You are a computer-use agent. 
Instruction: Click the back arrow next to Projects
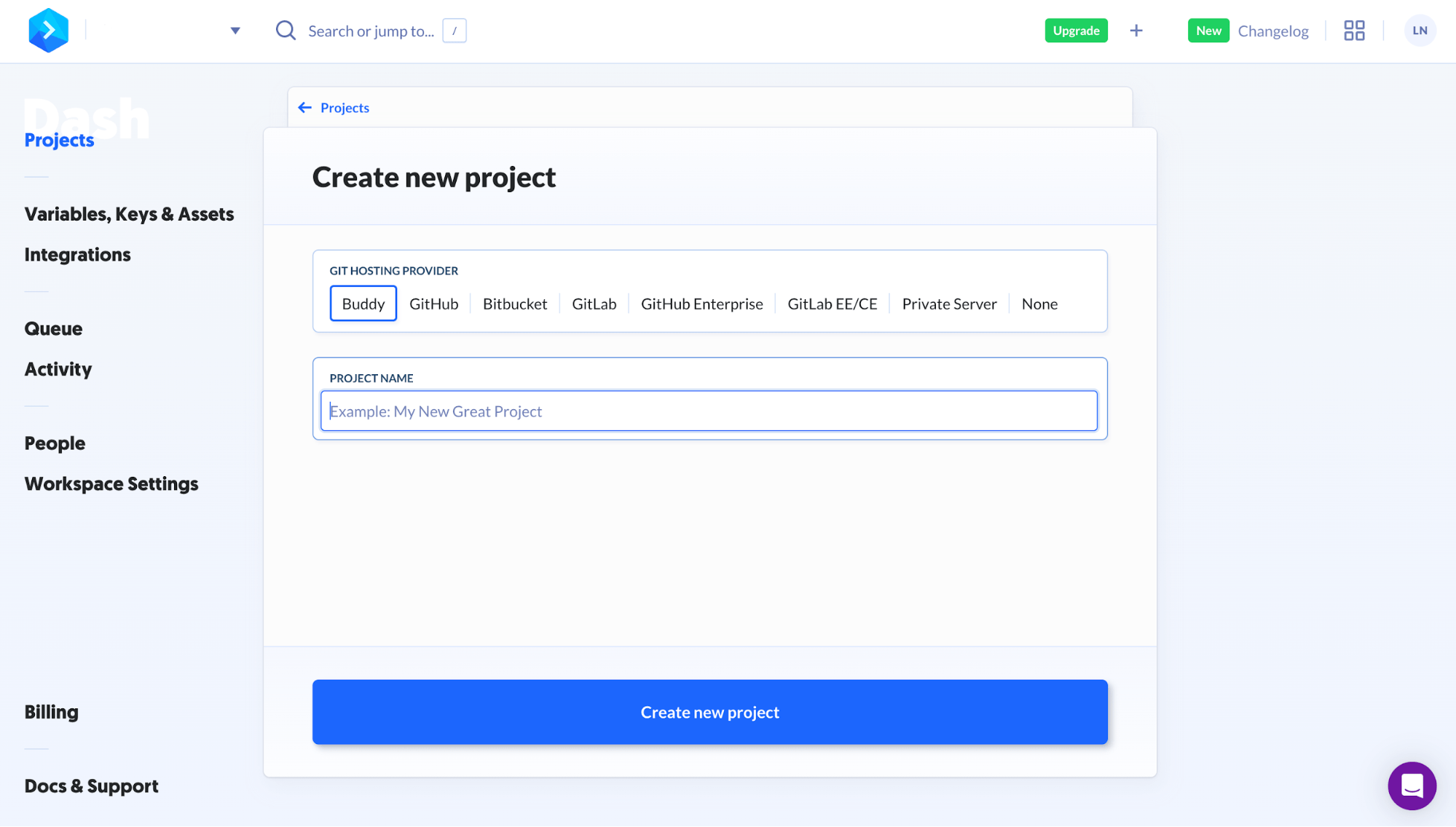305,107
